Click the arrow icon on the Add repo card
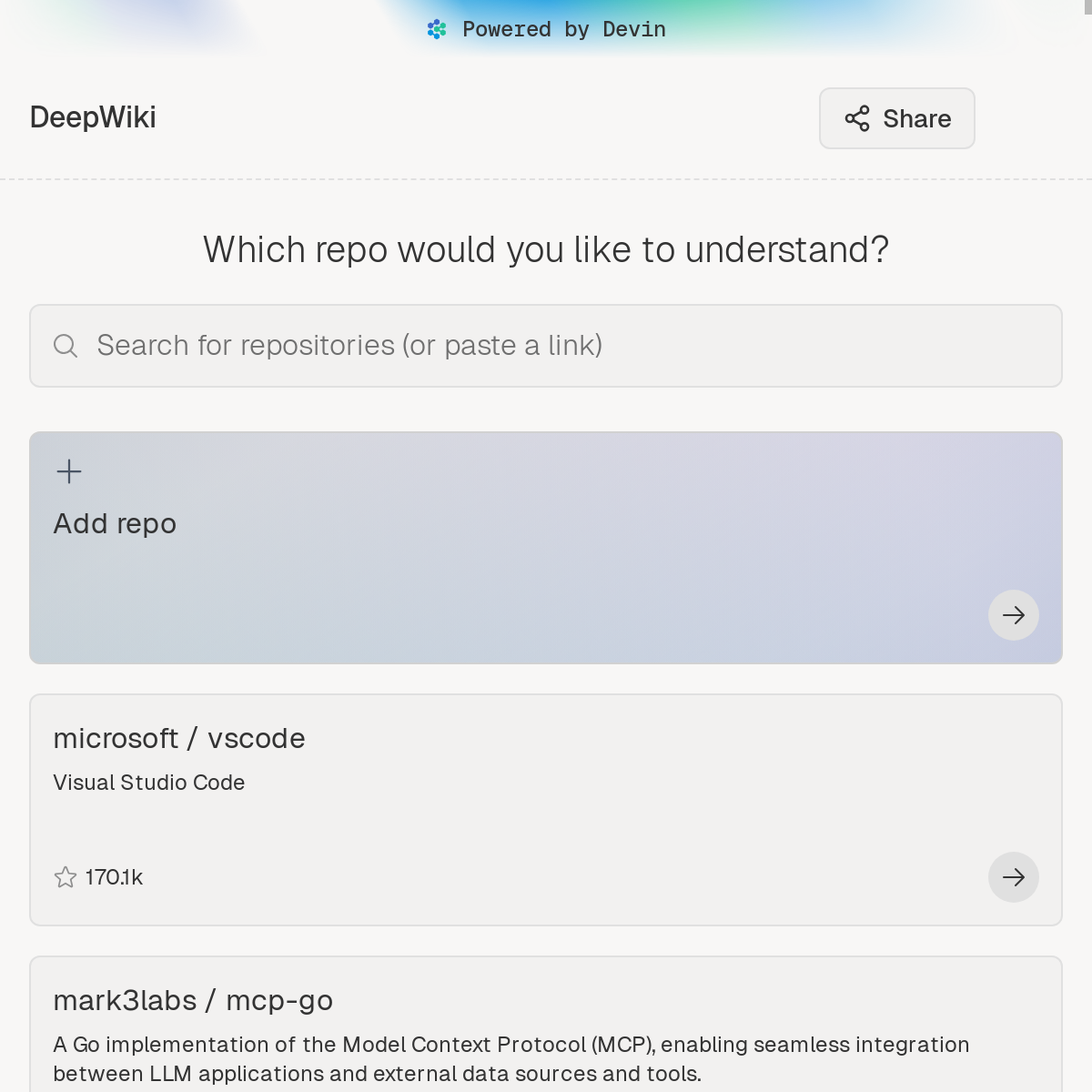1092x1092 pixels. click(x=1013, y=615)
